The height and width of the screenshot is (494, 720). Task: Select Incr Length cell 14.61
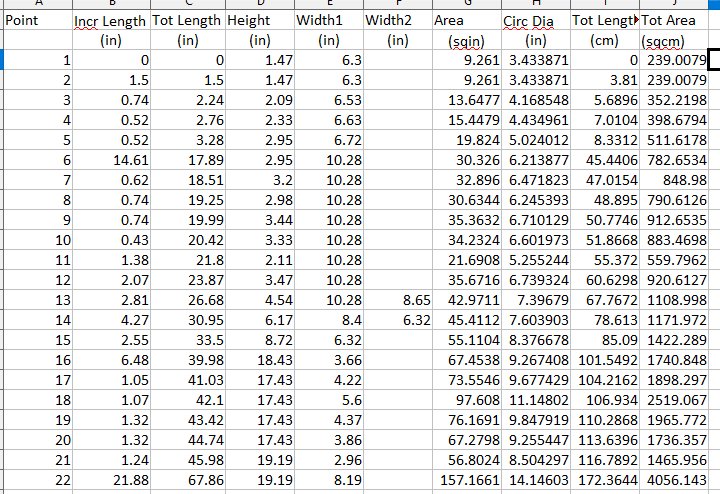coord(112,160)
